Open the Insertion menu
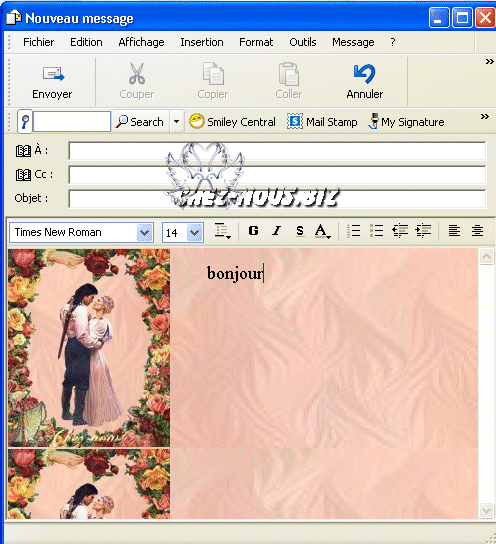Screen dimensions: 496x544 pos(202,42)
